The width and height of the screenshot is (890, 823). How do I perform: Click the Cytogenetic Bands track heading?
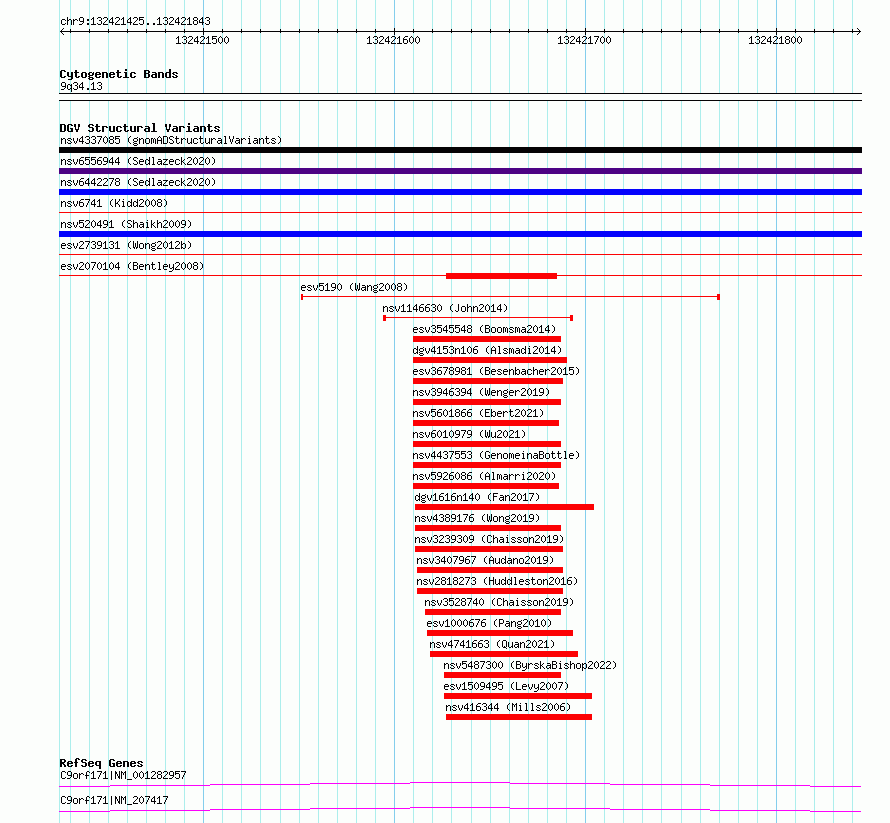(119, 74)
